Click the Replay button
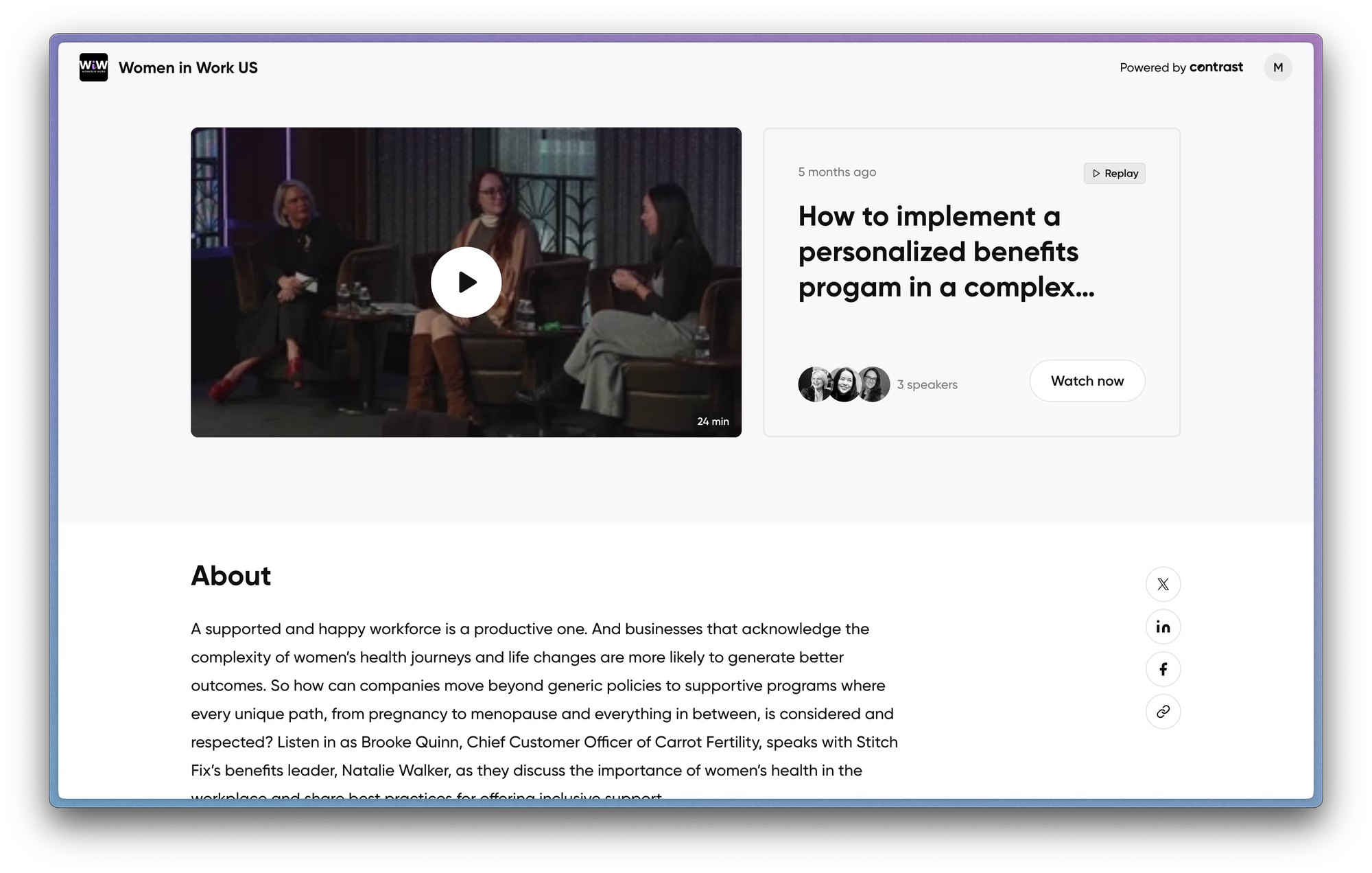The height and width of the screenshot is (873, 1372). click(x=1115, y=173)
